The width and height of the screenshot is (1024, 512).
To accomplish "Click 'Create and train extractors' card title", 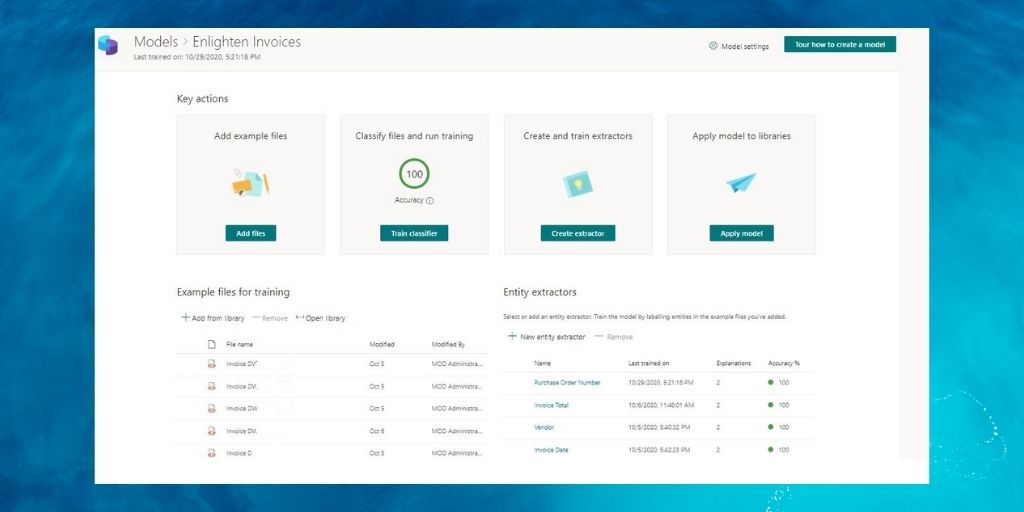I will pos(578,136).
